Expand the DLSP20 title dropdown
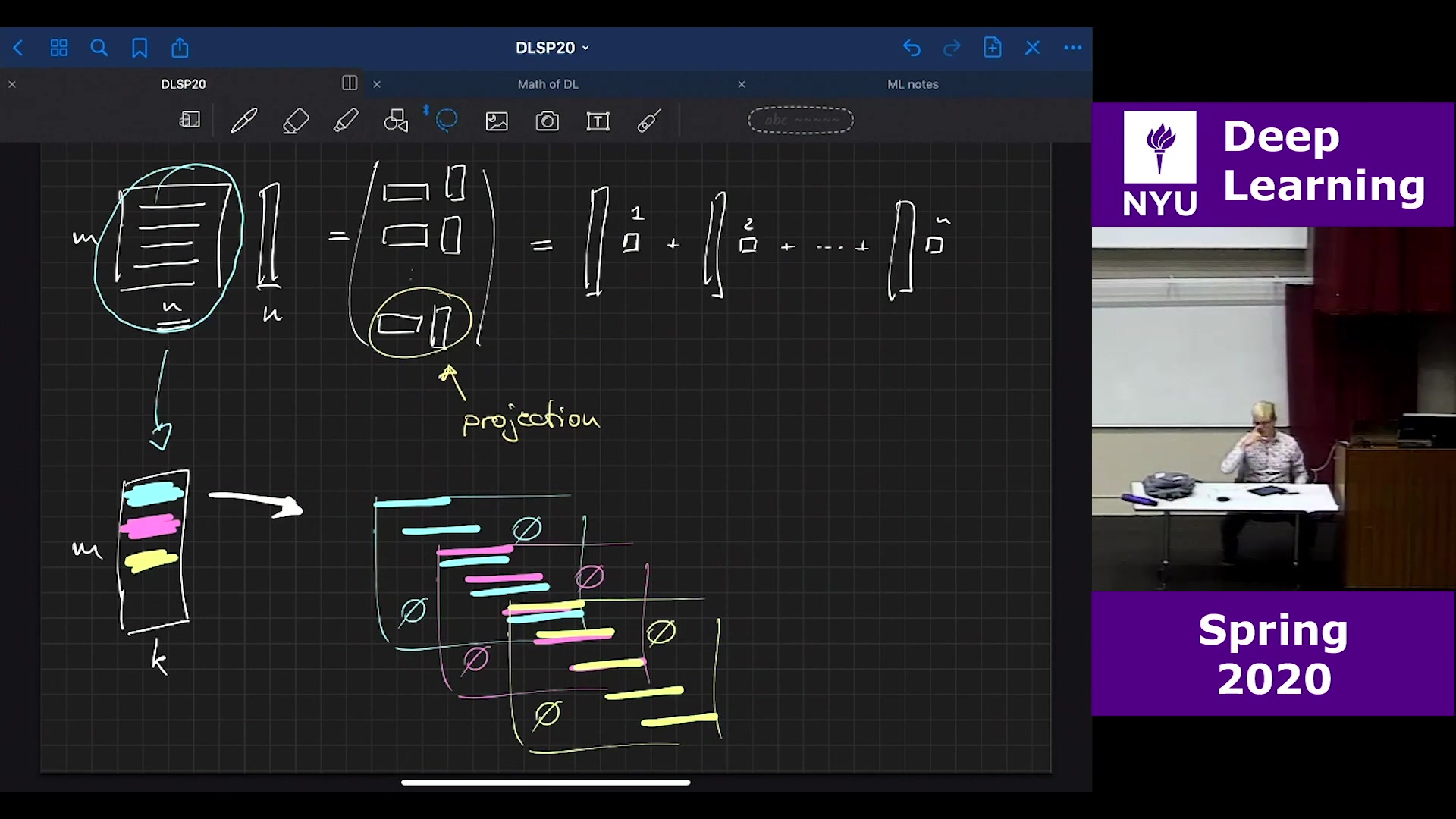Viewport: 1456px width, 819px height. coord(552,48)
